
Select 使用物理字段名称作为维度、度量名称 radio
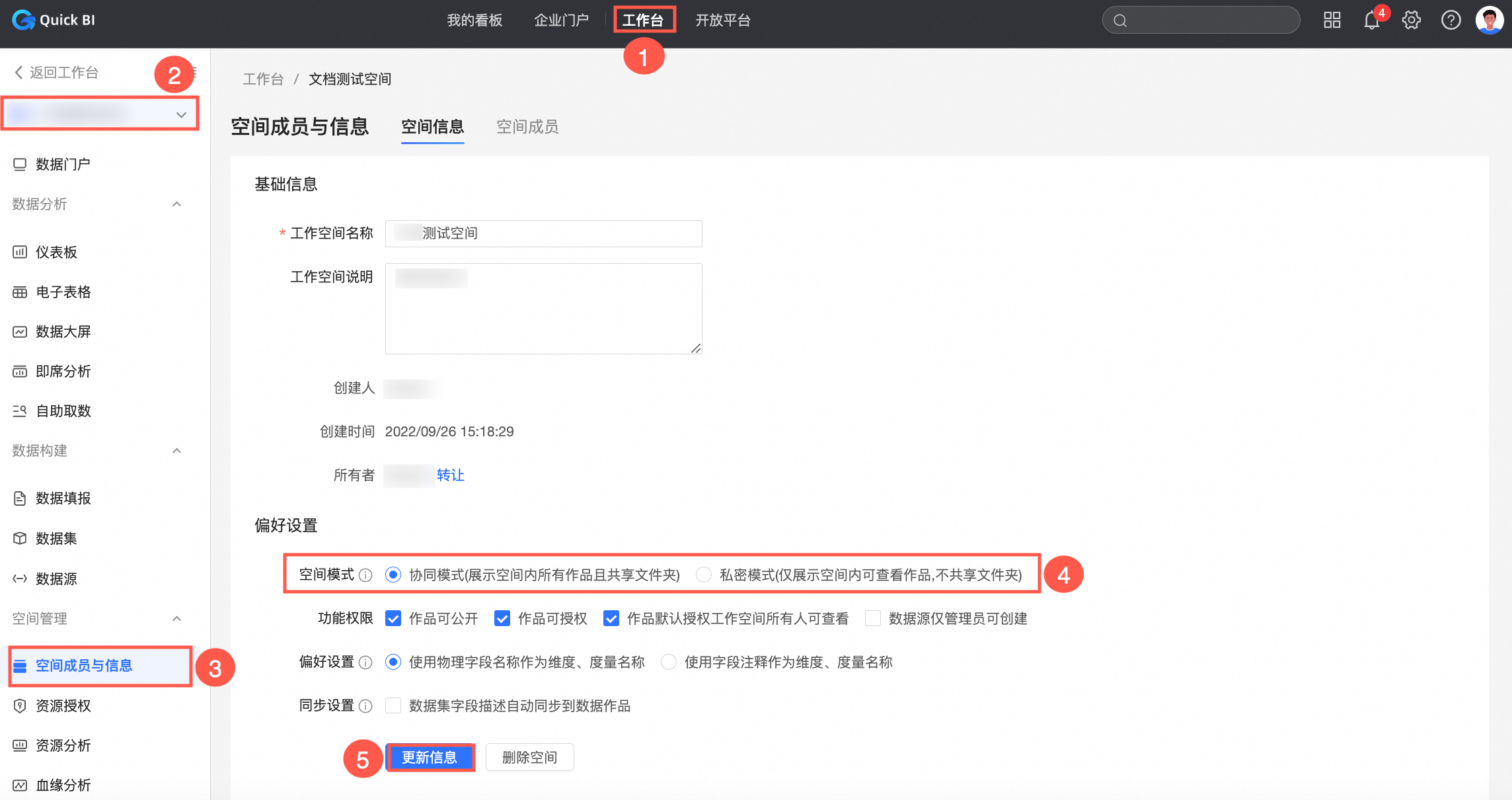click(x=393, y=662)
